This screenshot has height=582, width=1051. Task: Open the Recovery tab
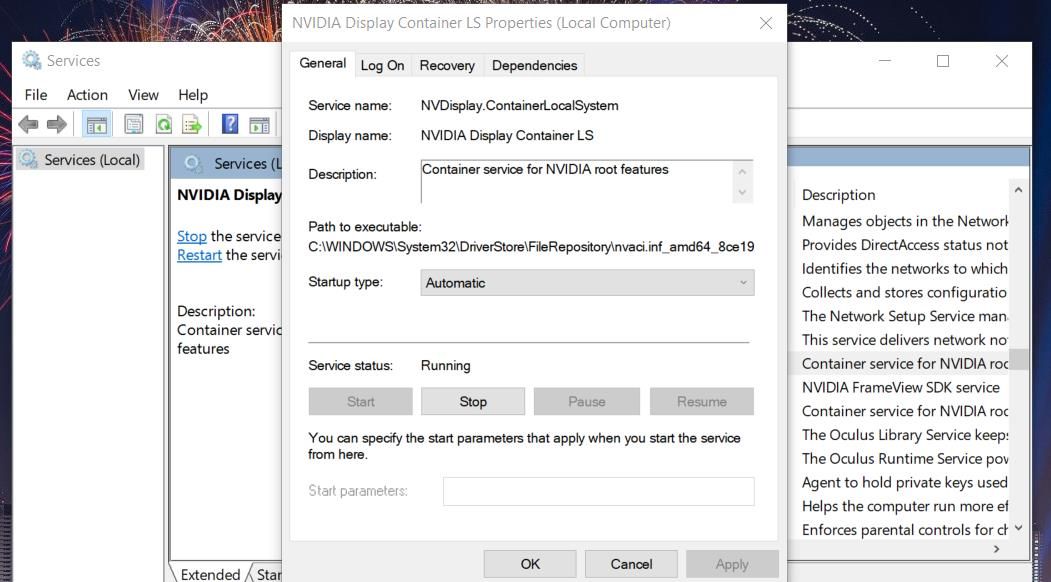[x=447, y=65]
